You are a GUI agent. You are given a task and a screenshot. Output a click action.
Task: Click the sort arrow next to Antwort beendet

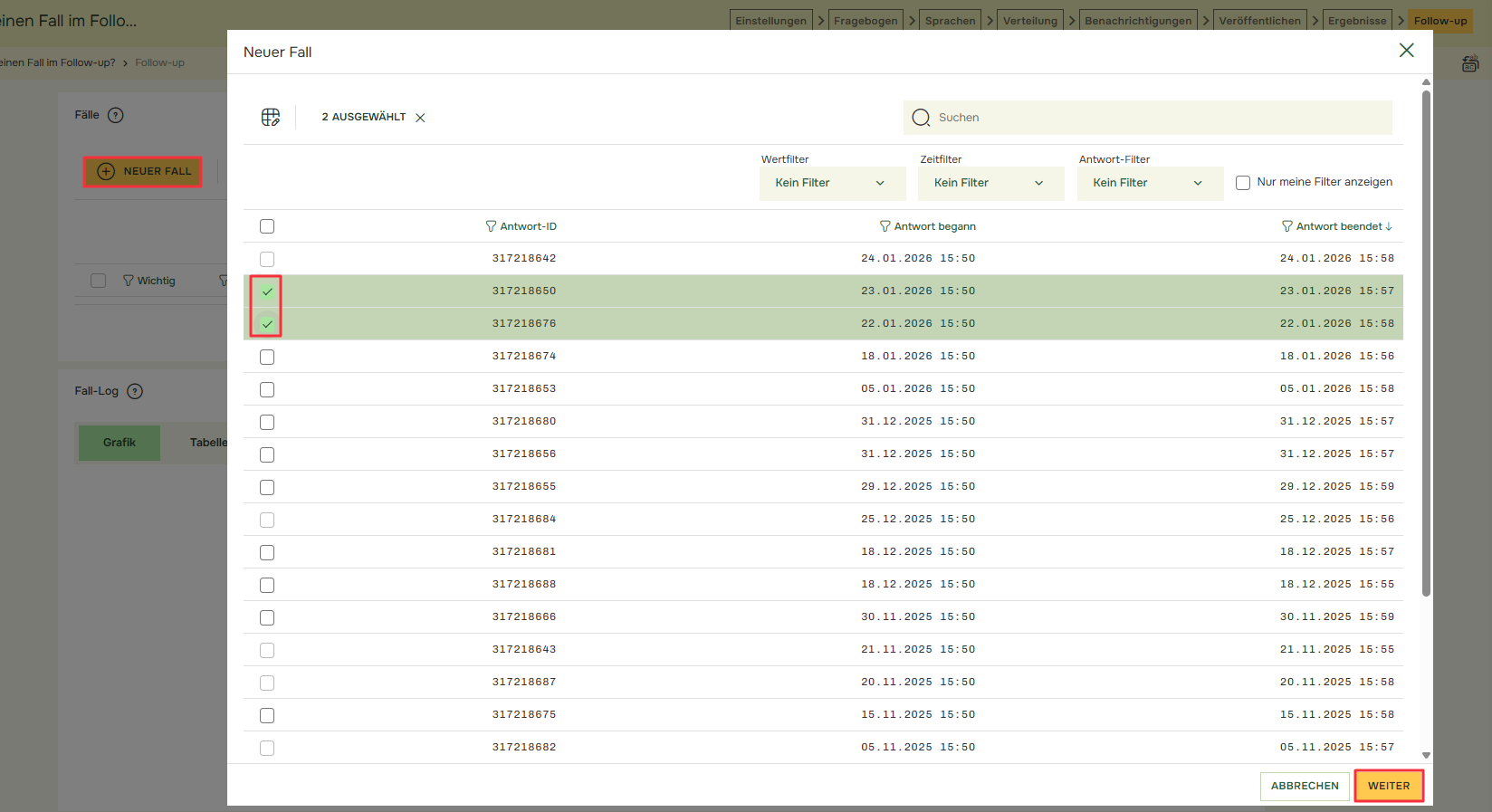click(x=1389, y=226)
